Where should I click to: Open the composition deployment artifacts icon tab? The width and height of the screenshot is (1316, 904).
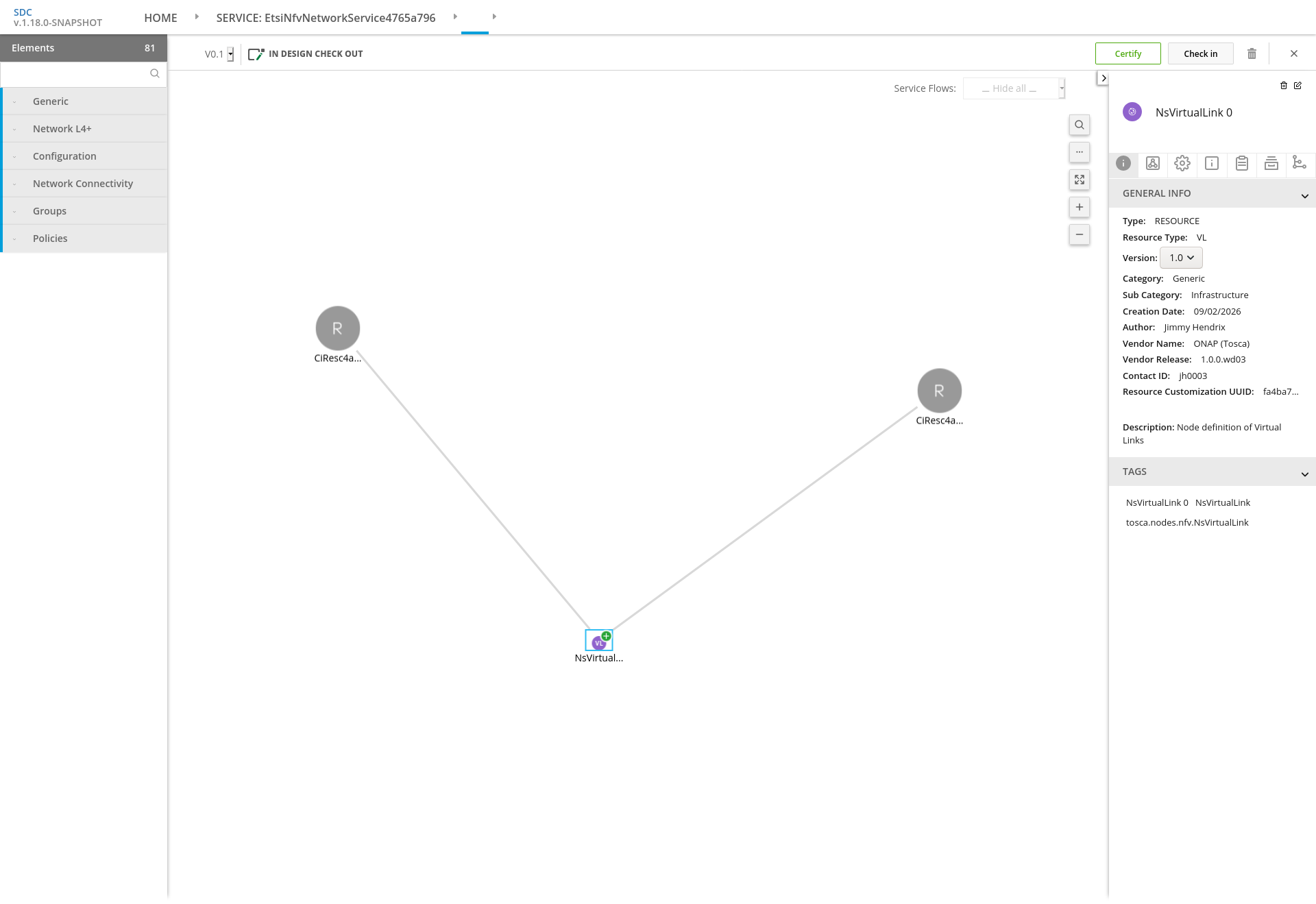(x=1153, y=163)
